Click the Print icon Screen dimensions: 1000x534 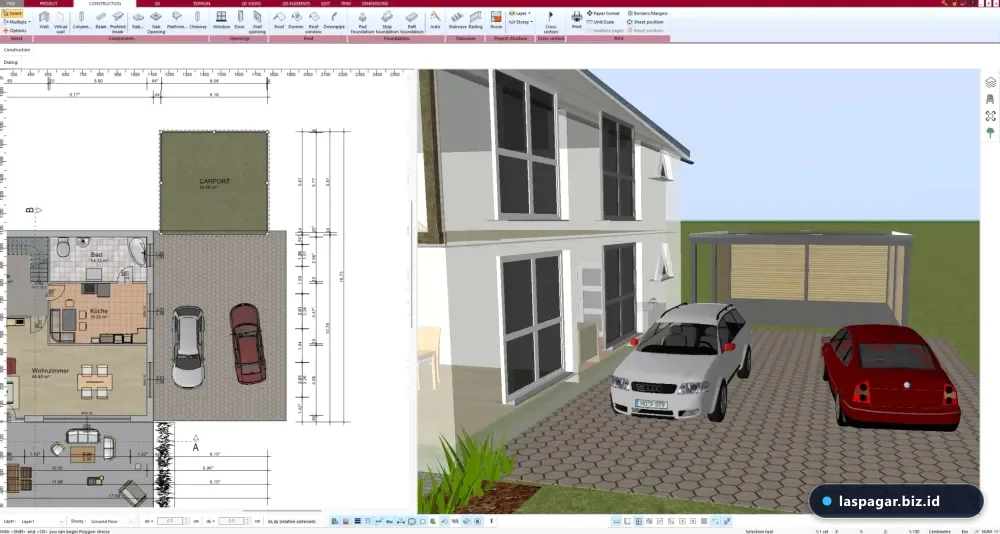pyautogui.click(x=577, y=20)
